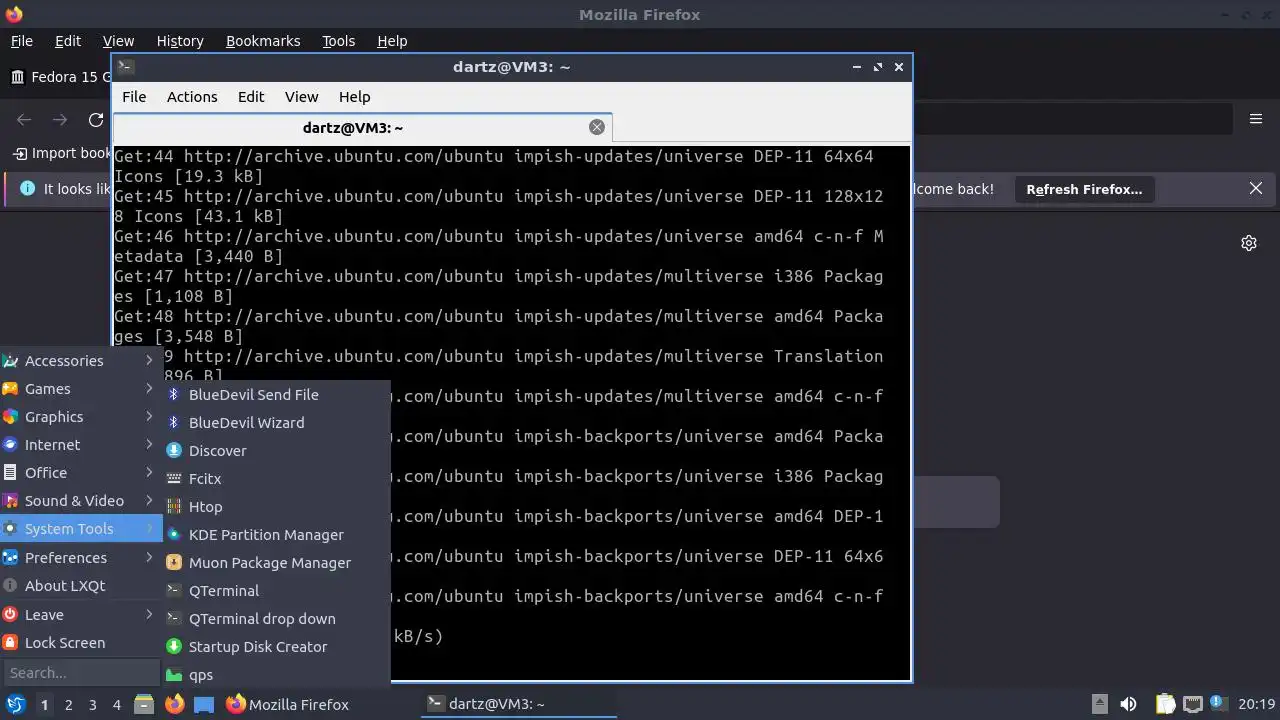
Task: Click the About LXQt info icon
Action: (x=10, y=586)
